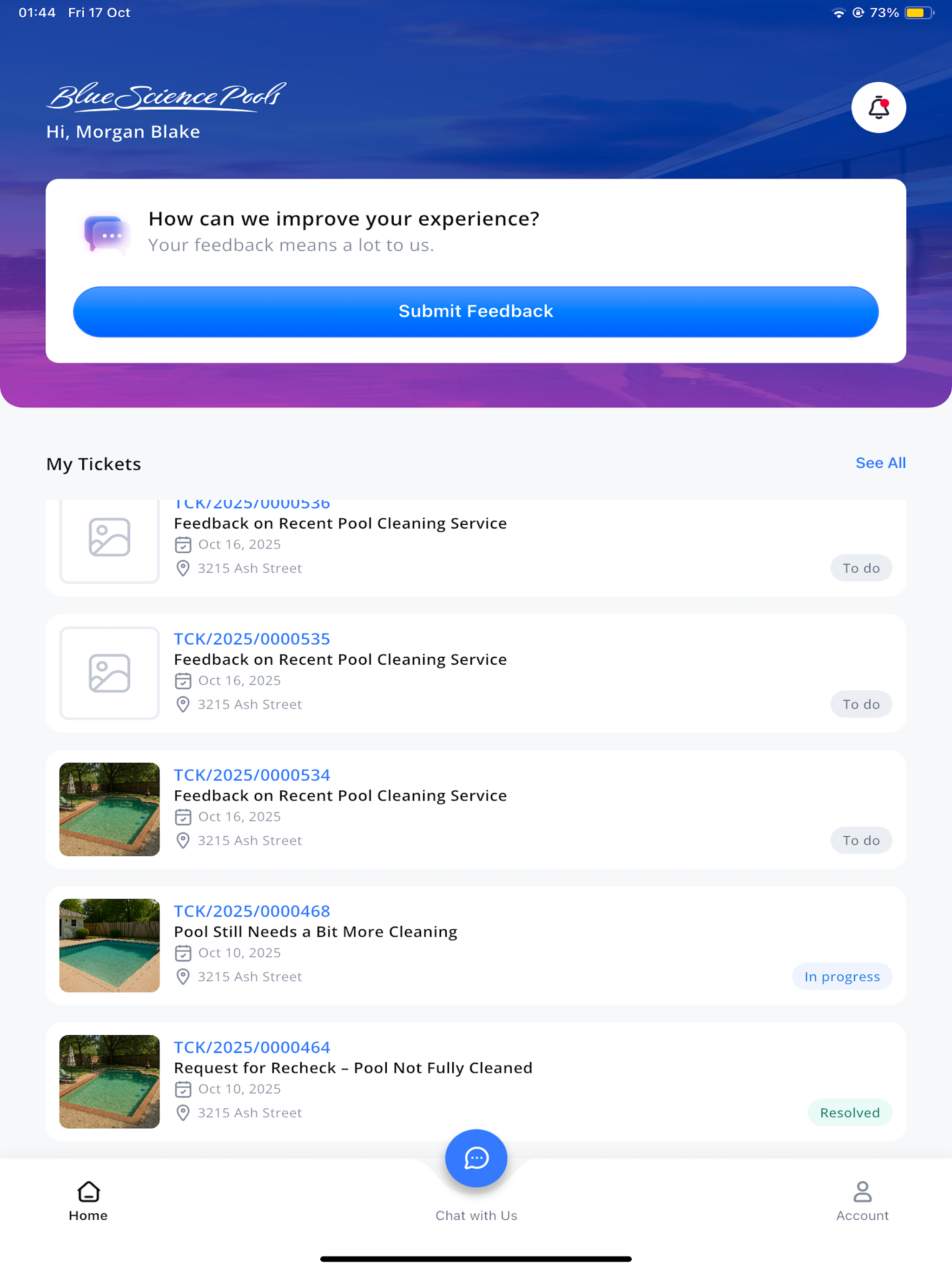Click In progress status badge
The image size is (952, 1270).
pyautogui.click(x=842, y=976)
